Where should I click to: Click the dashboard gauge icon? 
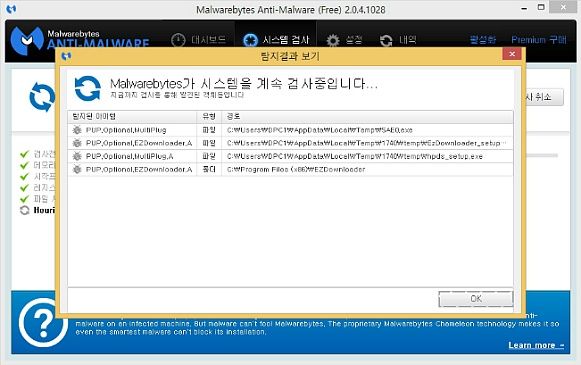[178, 40]
